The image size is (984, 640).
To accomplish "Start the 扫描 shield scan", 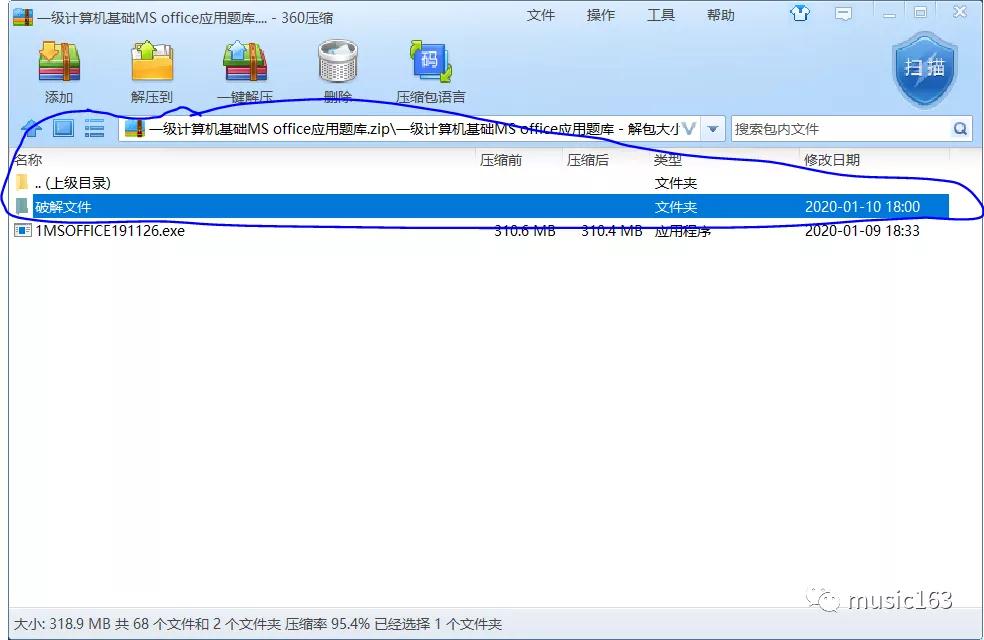I will 924,69.
